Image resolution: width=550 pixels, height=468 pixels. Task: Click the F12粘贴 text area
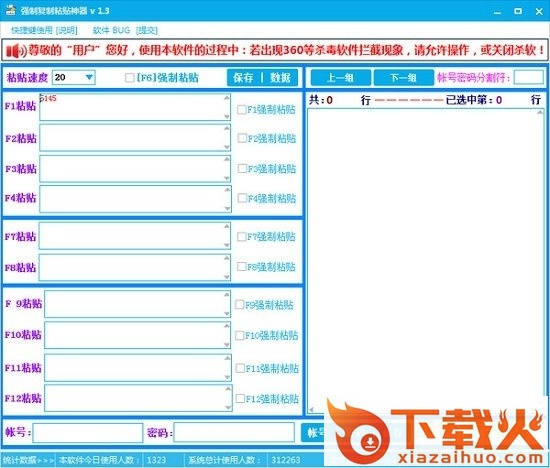(x=138, y=398)
